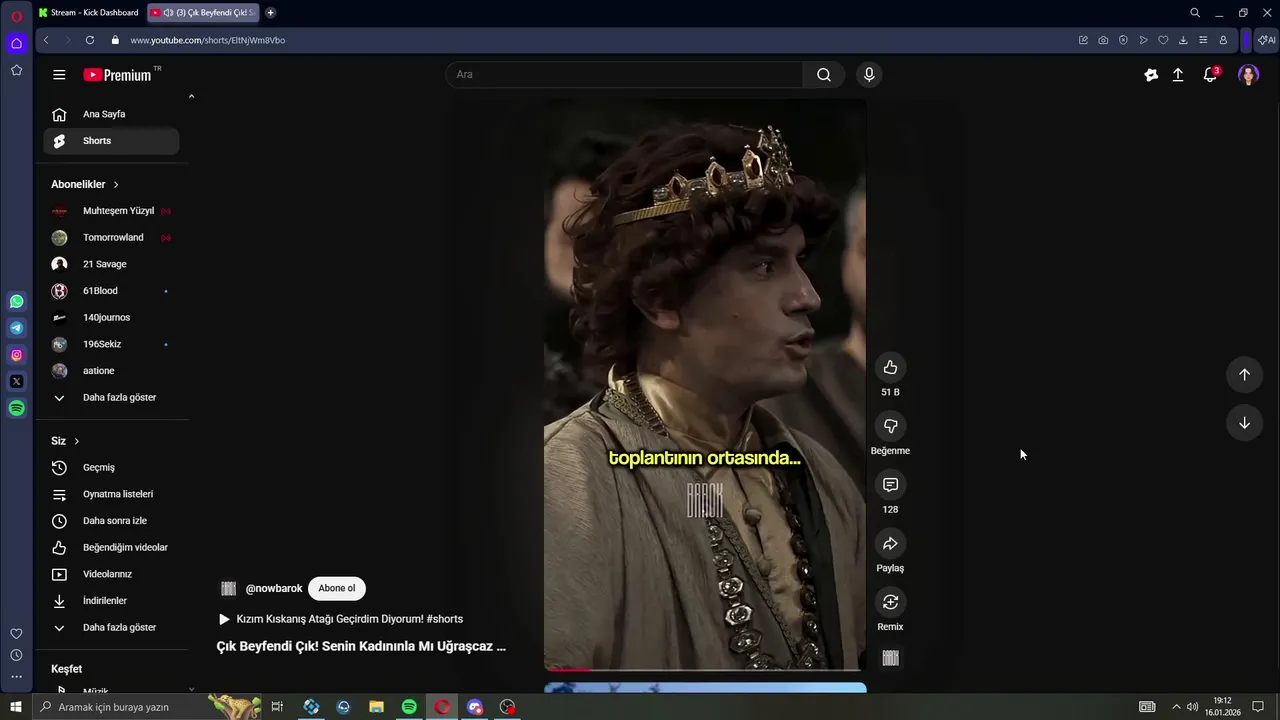Select the Çık Beyfendi Çık YouTube tab
The image size is (1280, 720).
point(203,13)
